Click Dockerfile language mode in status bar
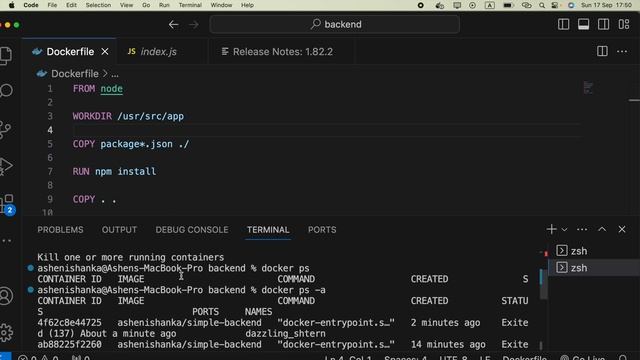This screenshot has height=360, width=640. pyautogui.click(x=524, y=358)
